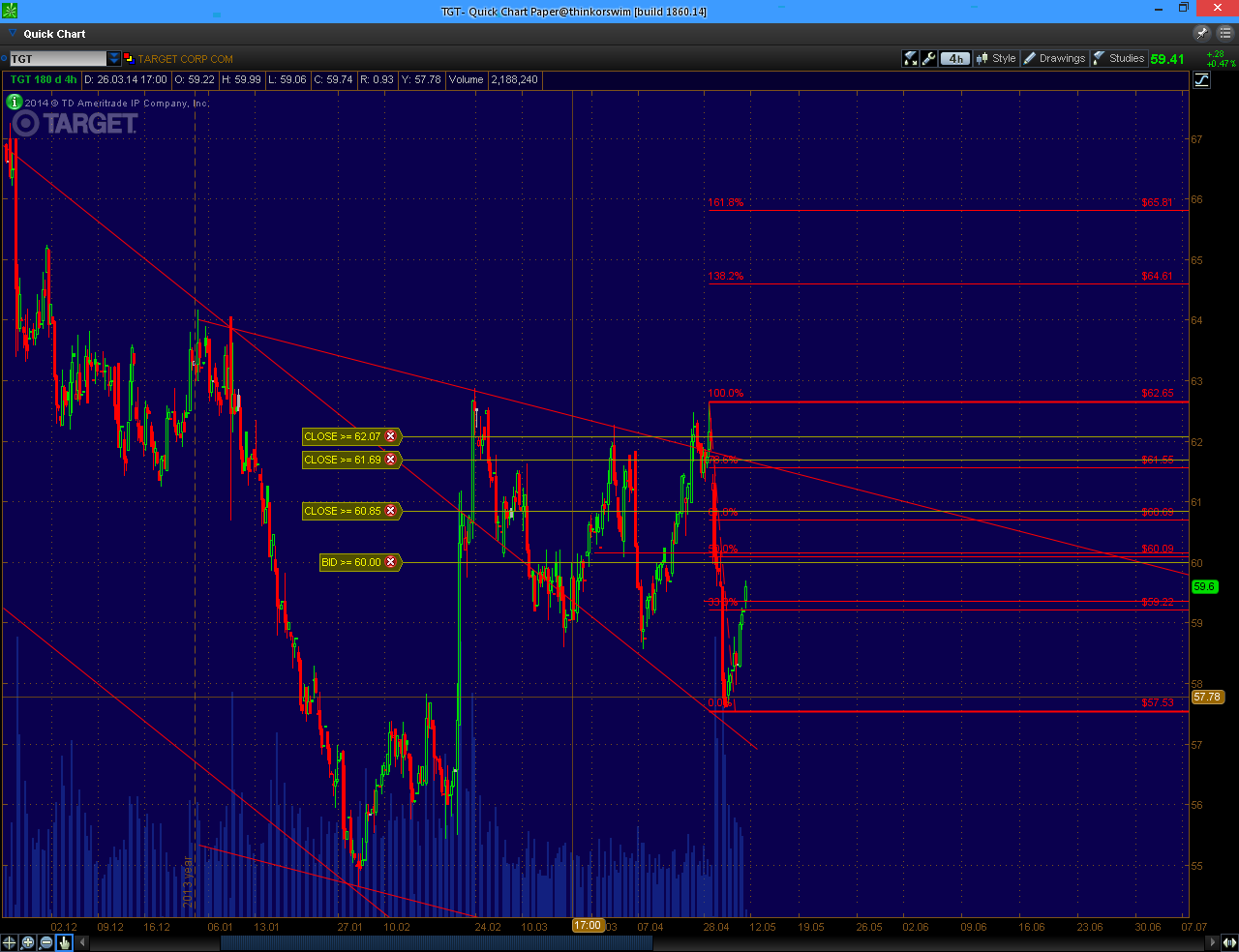The image size is (1239, 952).
Task: Click the $64.61 Fibonacci price label
Action: (1157, 277)
